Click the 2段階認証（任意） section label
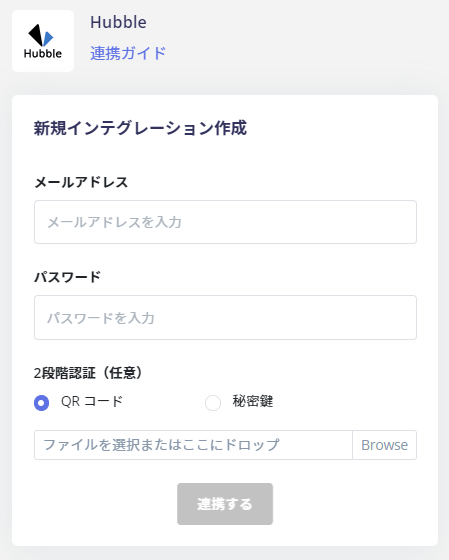This screenshot has width=449, height=560. pos(89,373)
